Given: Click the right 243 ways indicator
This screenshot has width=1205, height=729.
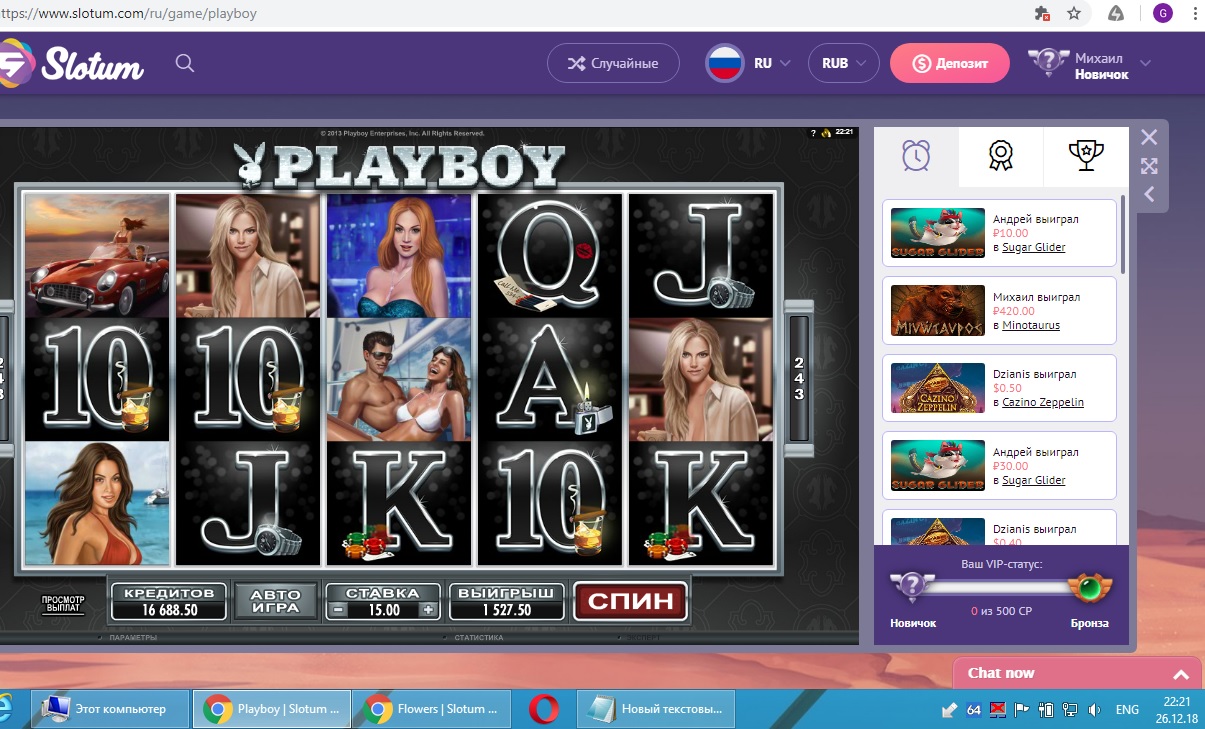Looking at the screenshot, I should [799, 378].
